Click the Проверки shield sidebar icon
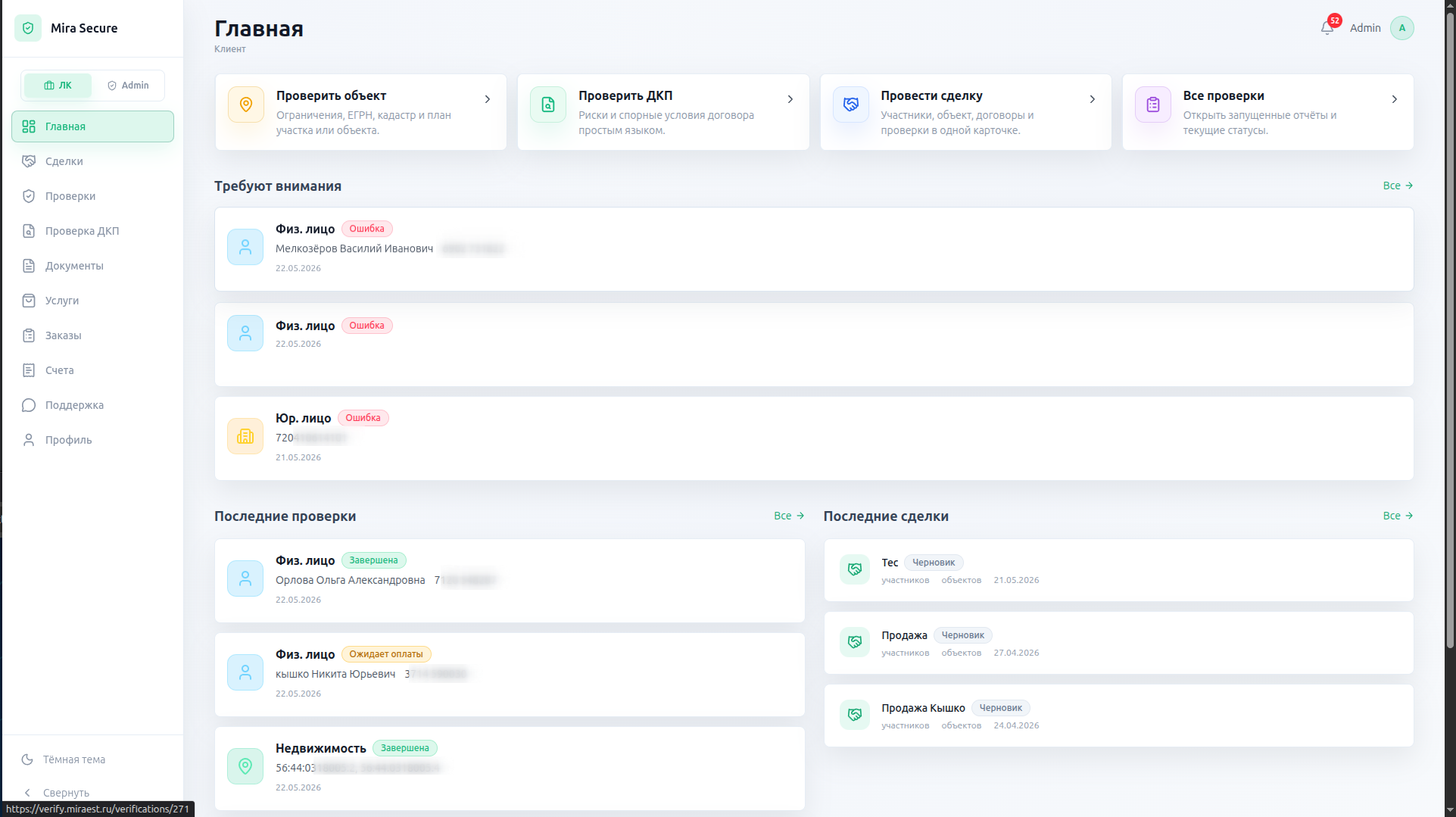The image size is (1456, 817). tap(29, 196)
